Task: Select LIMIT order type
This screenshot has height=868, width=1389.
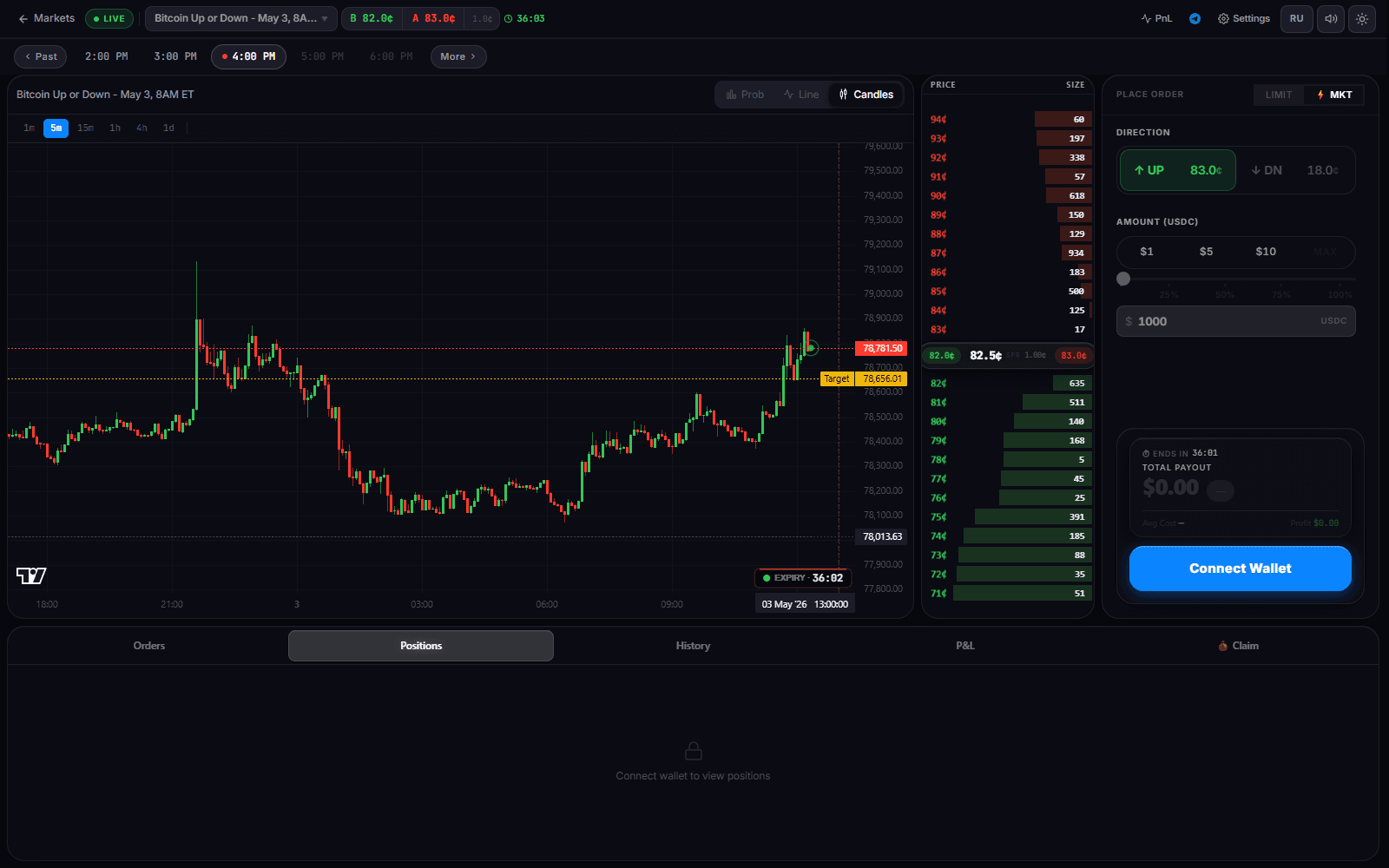Action: 1279,95
